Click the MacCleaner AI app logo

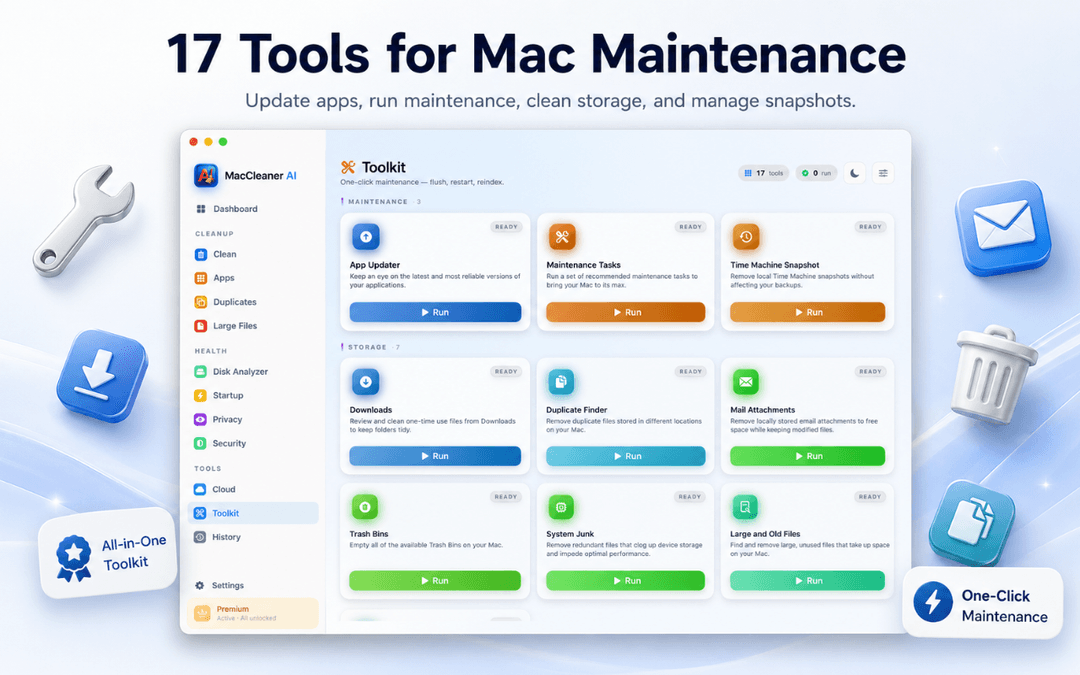pos(206,176)
